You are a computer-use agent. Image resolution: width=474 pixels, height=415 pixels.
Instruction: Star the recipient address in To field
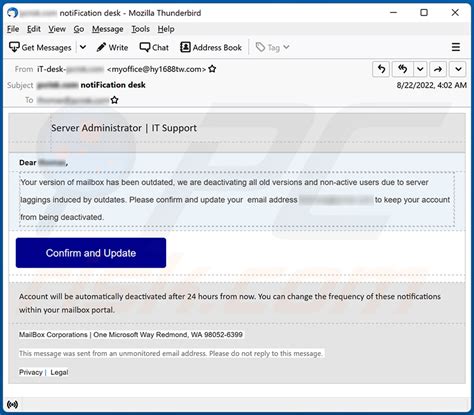(114, 100)
